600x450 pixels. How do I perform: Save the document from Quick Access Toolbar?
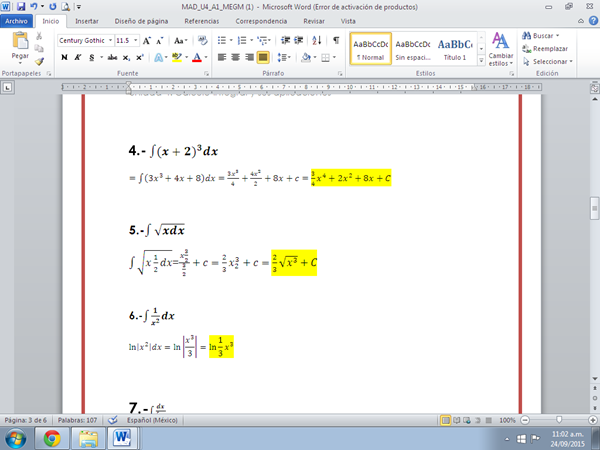tap(21, 7)
